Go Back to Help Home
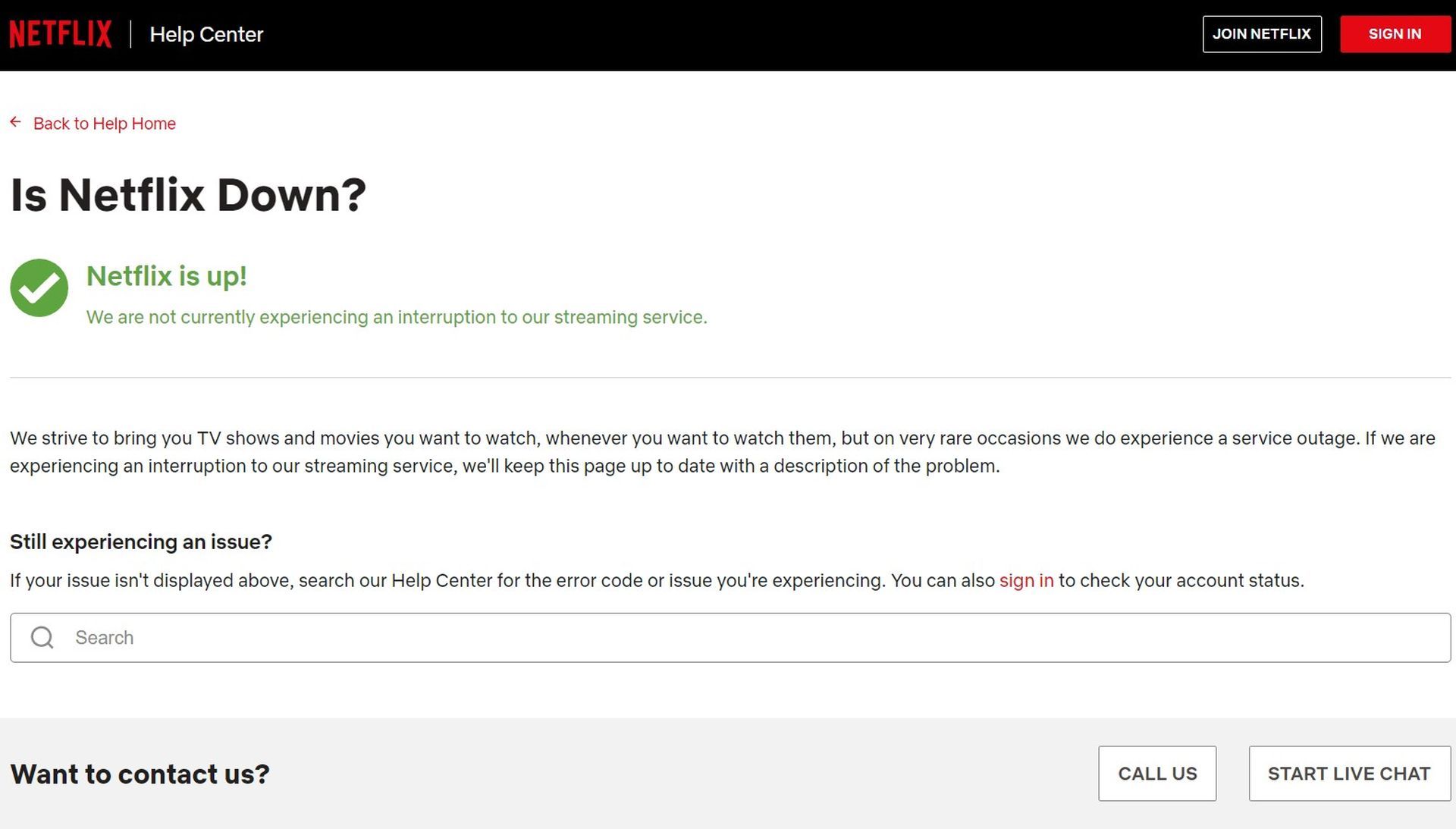 coord(104,124)
